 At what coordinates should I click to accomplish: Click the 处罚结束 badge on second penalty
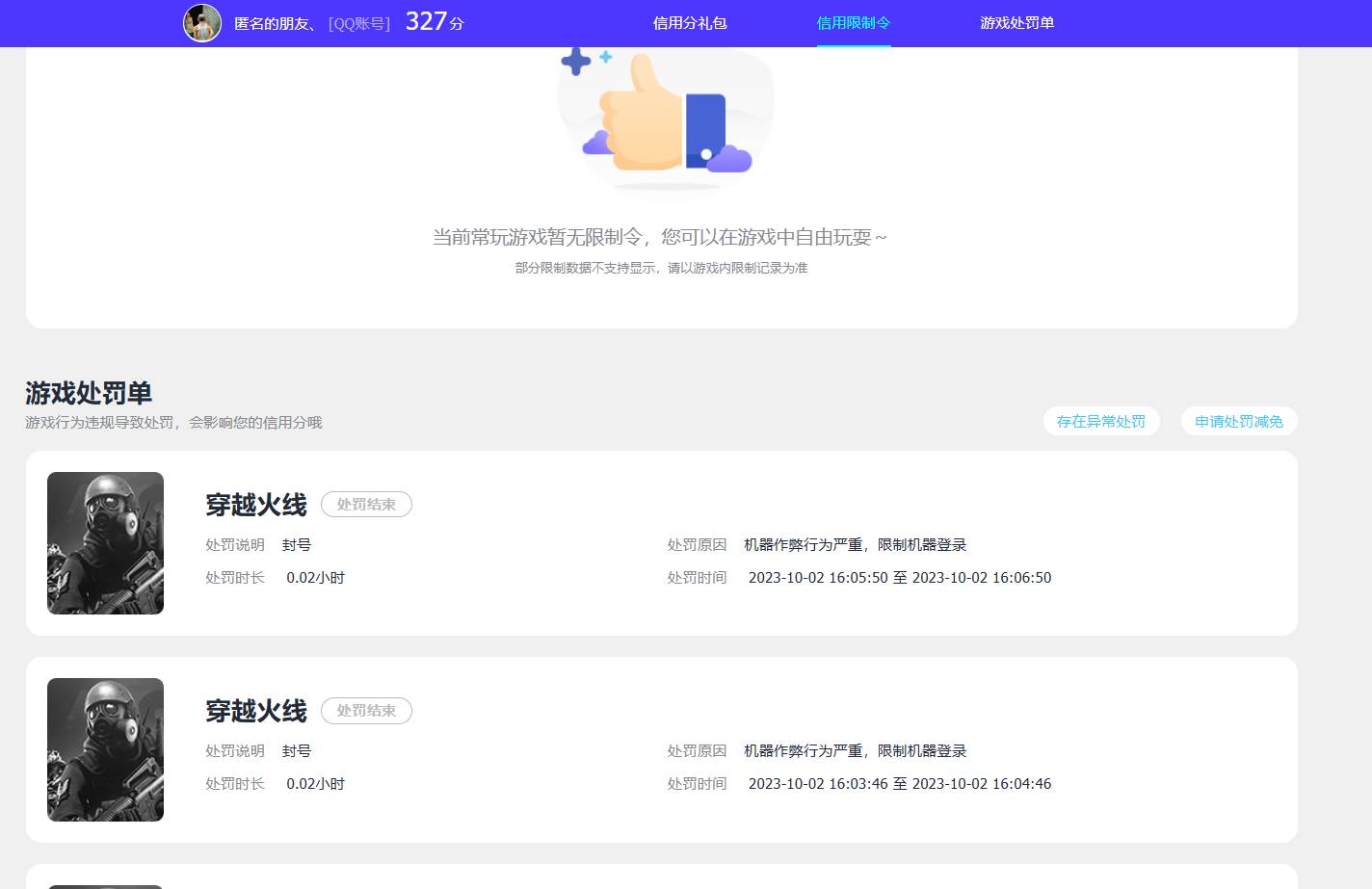pos(366,711)
